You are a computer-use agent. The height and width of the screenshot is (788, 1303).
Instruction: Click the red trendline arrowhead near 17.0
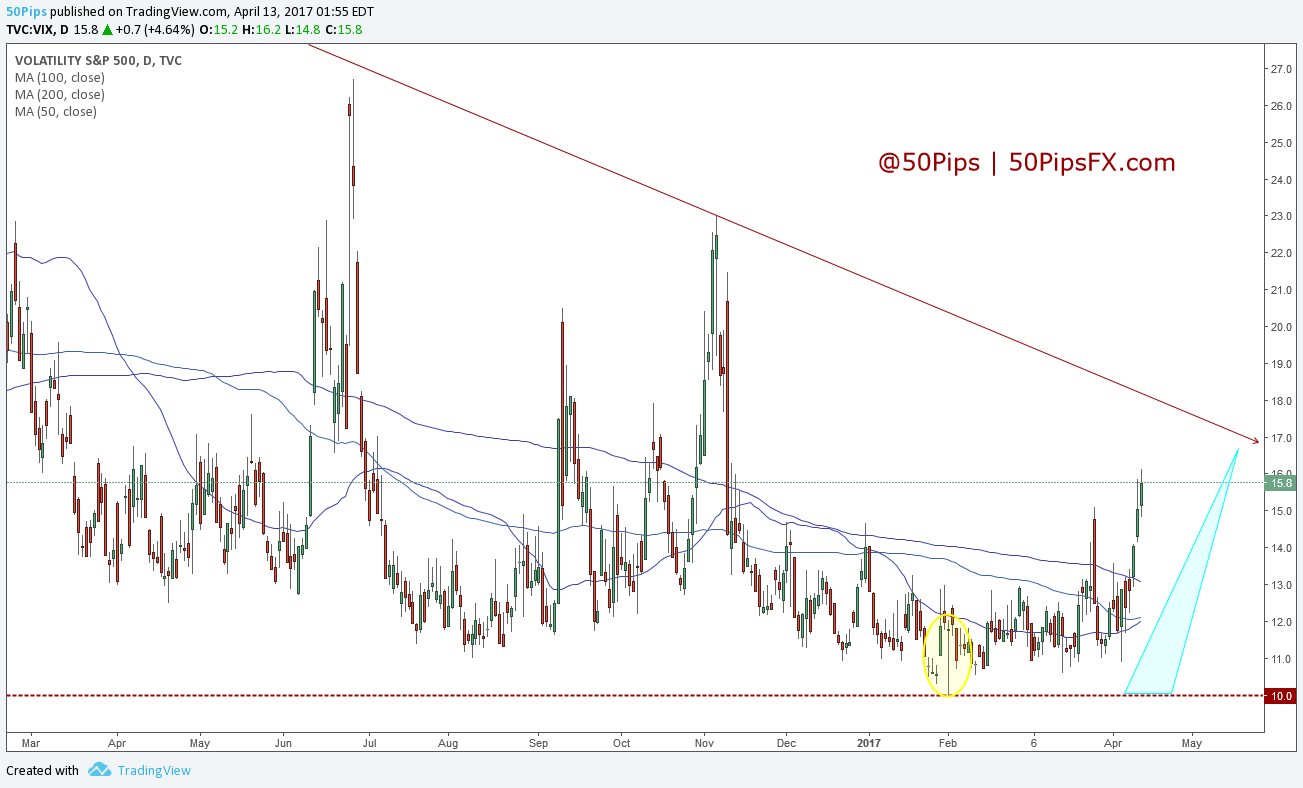point(1254,440)
